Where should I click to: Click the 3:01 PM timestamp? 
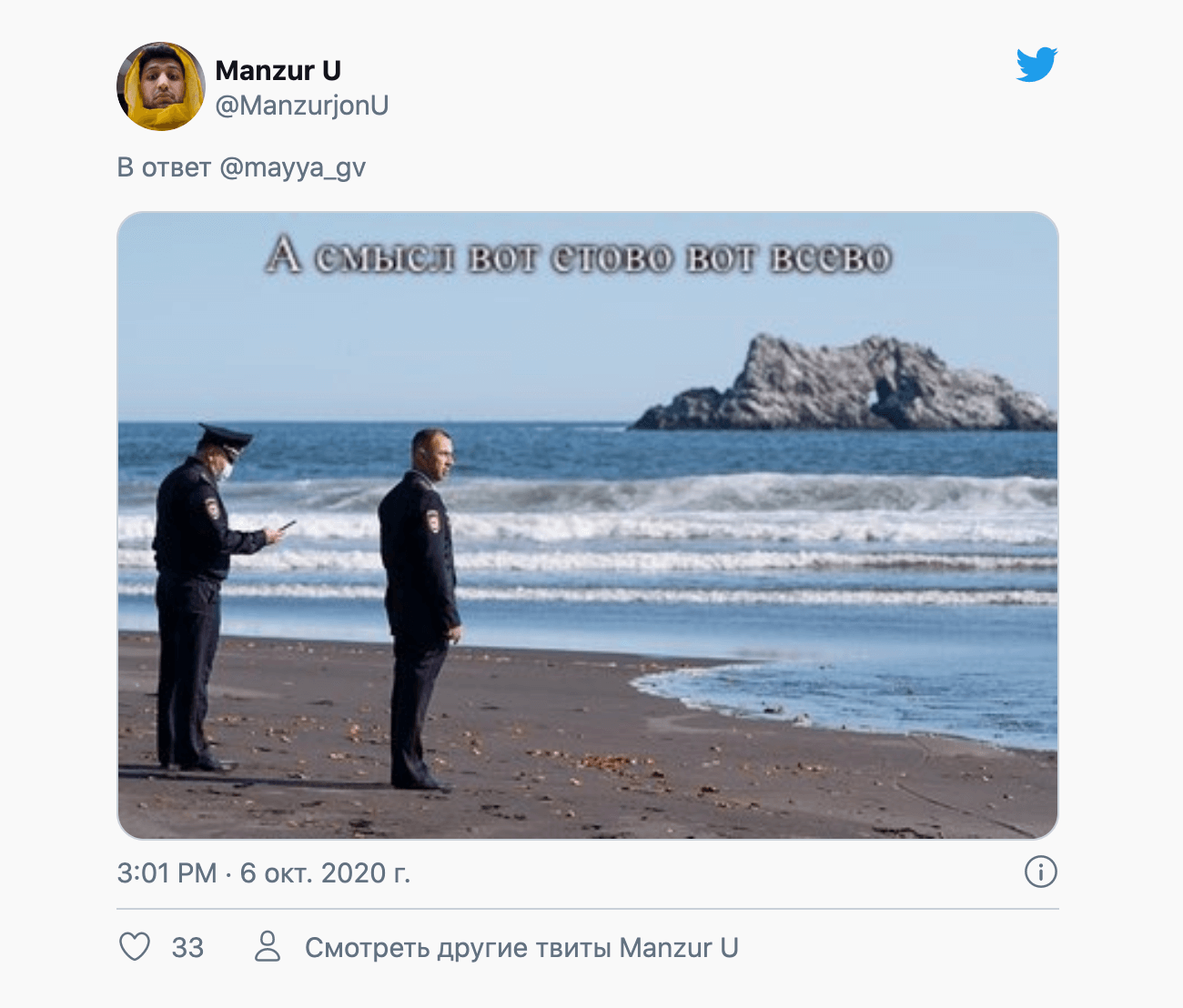pyautogui.click(x=167, y=873)
